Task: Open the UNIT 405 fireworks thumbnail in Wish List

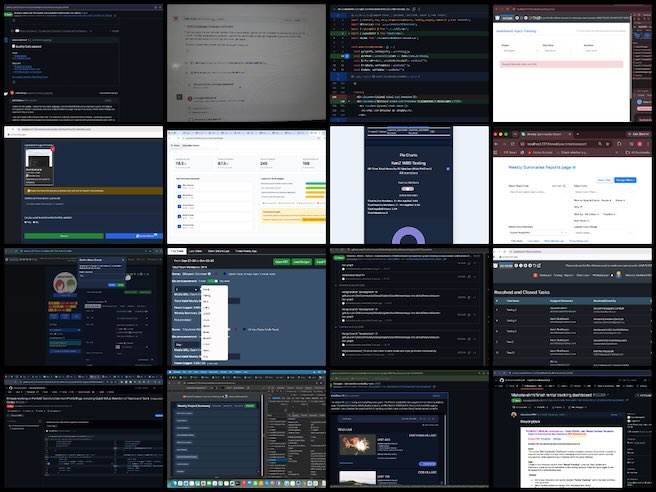Action: [x=356, y=446]
